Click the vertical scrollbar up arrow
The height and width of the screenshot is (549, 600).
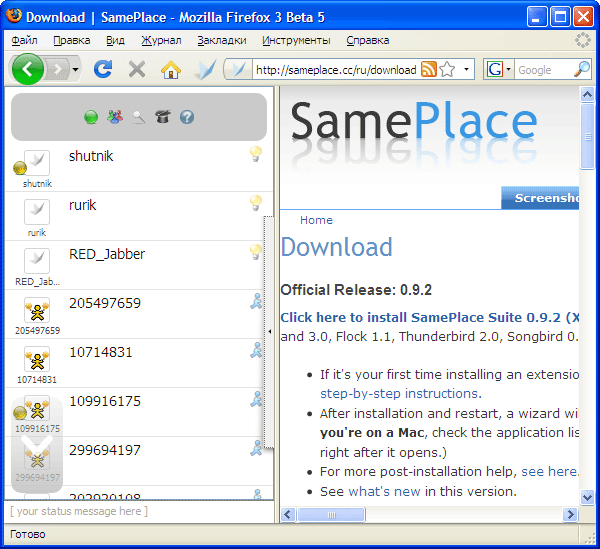(587, 94)
